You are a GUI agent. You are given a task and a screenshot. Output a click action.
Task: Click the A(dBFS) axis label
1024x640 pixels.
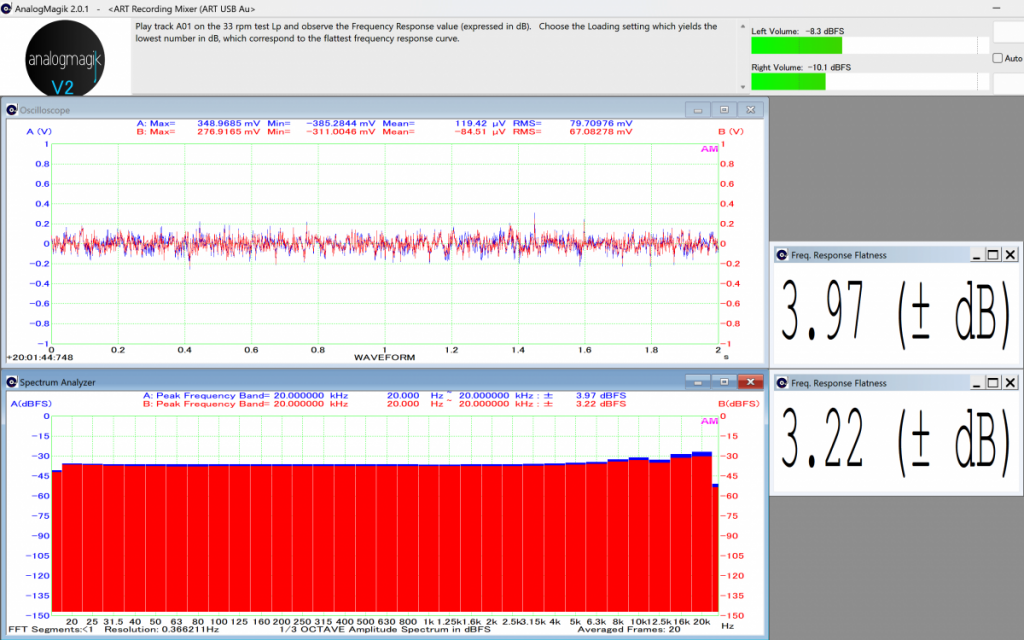point(31,404)
